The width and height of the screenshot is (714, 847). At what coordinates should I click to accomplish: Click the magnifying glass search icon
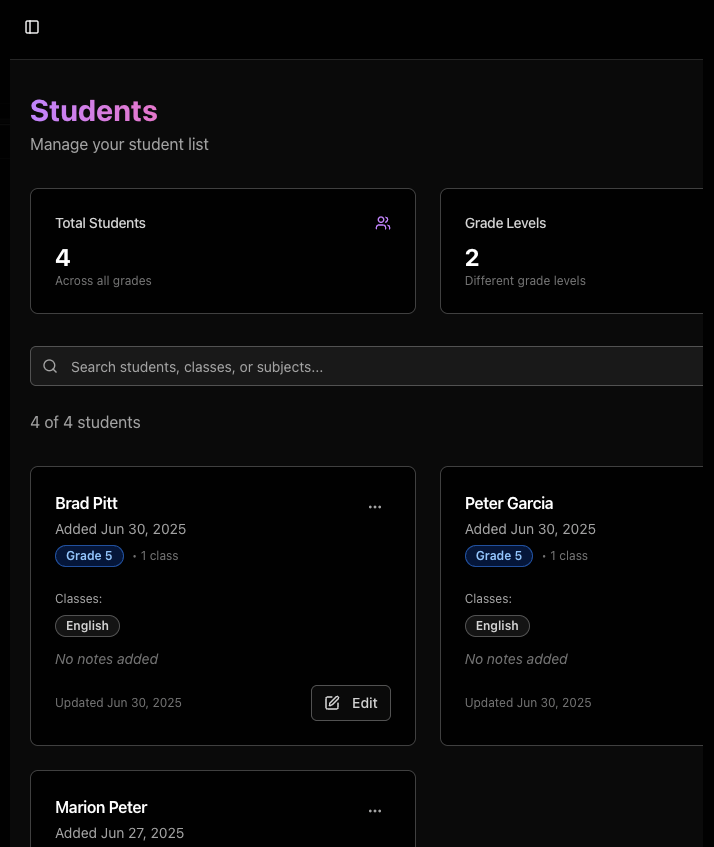point(50,366)
